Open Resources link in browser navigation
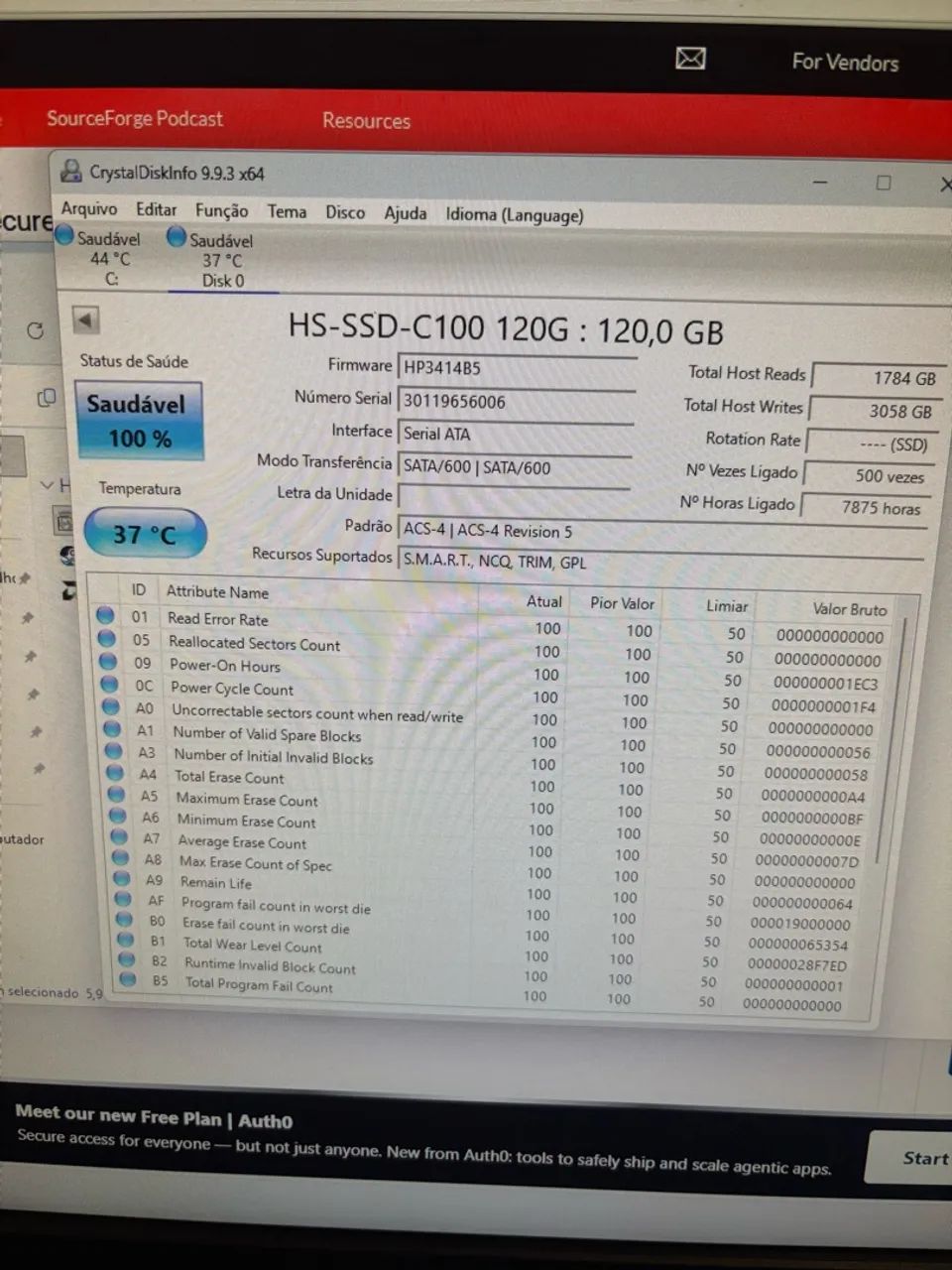Screen dimensions: 952x1270 [x=366, y=121]
